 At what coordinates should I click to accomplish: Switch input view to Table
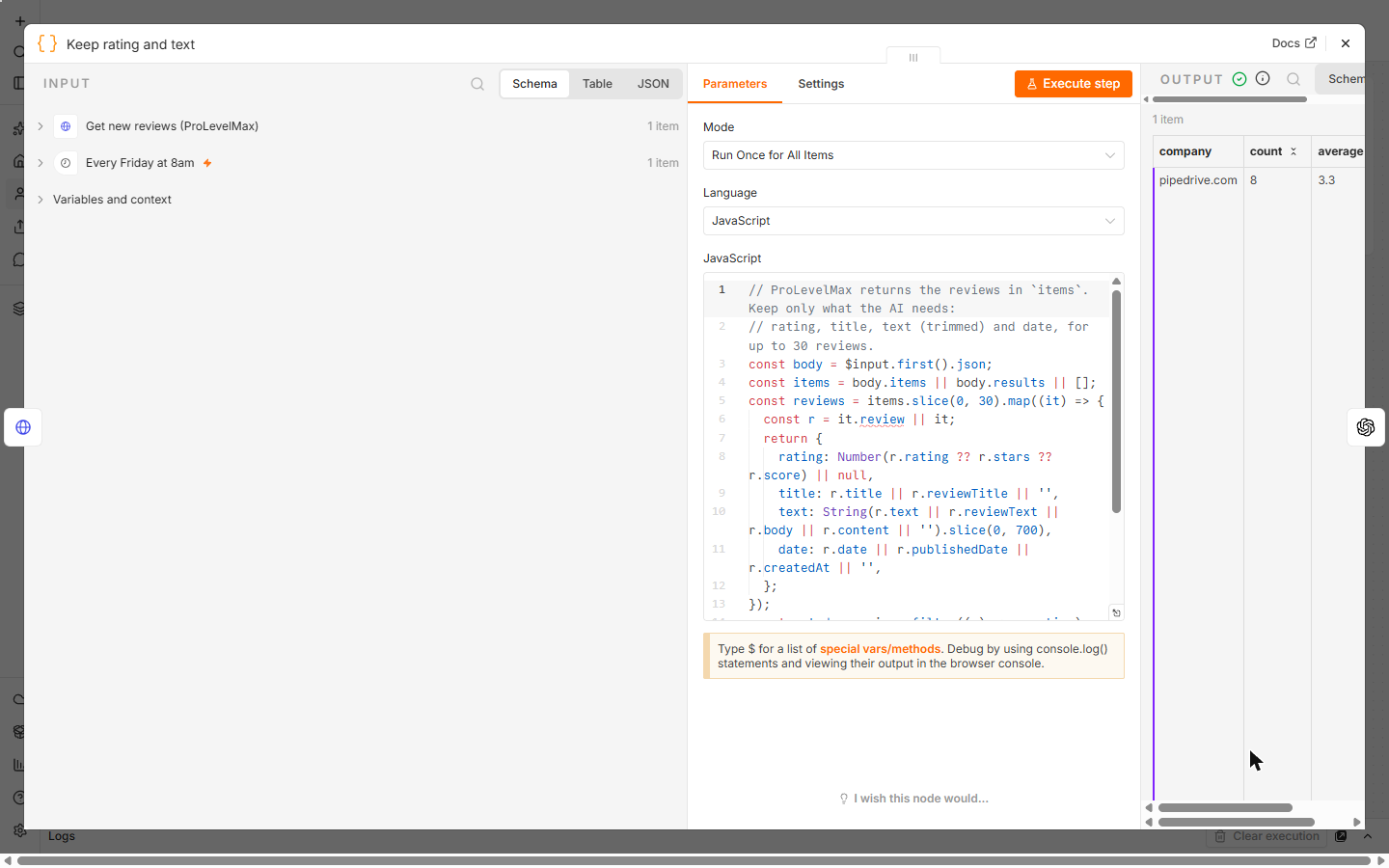pyautogui.click(x=597, y=84)
